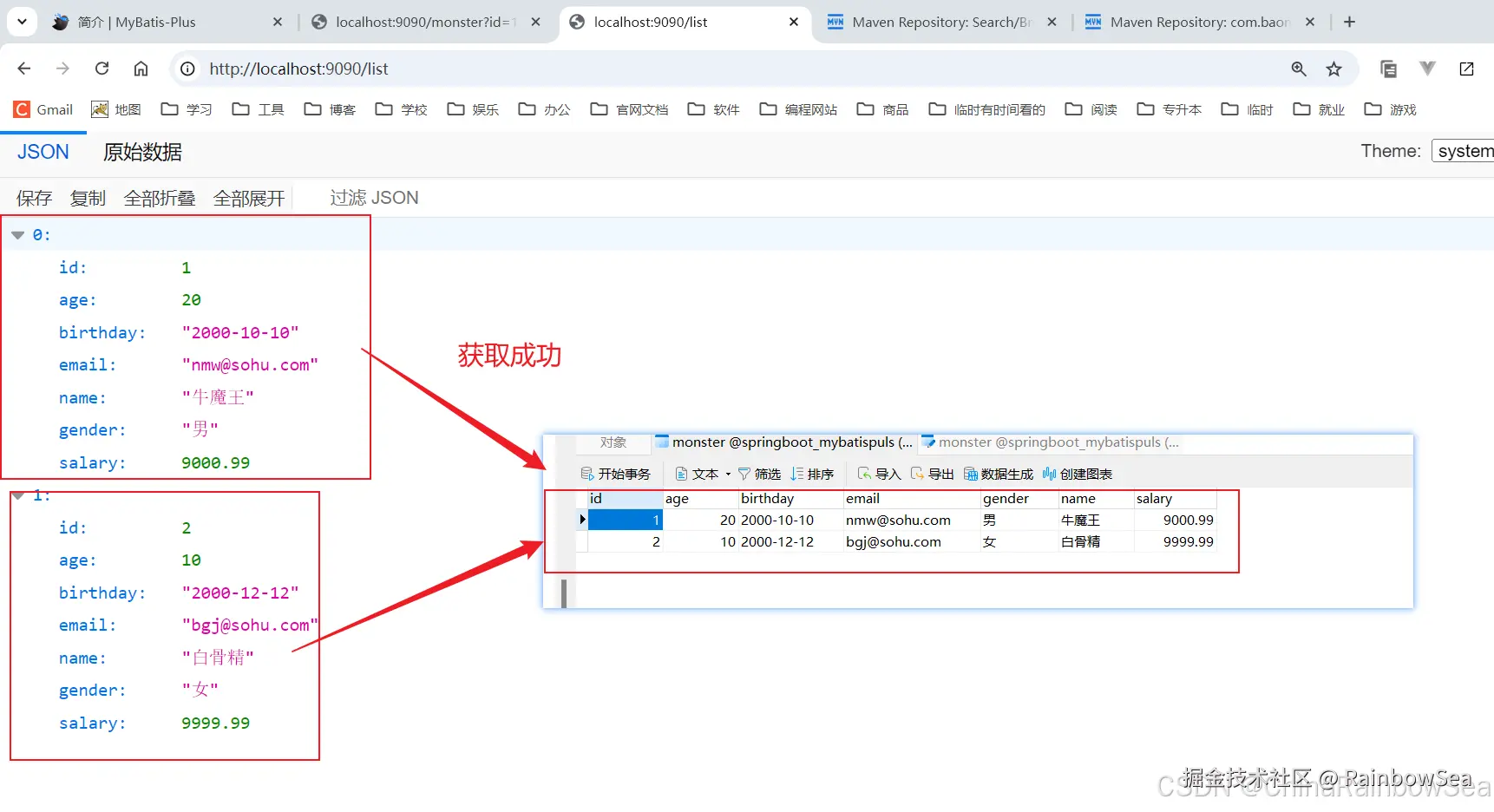This screenshot has height=812, width=1494.
Task: Click 复制 to copy the JSON
Action: coord(88,198)
